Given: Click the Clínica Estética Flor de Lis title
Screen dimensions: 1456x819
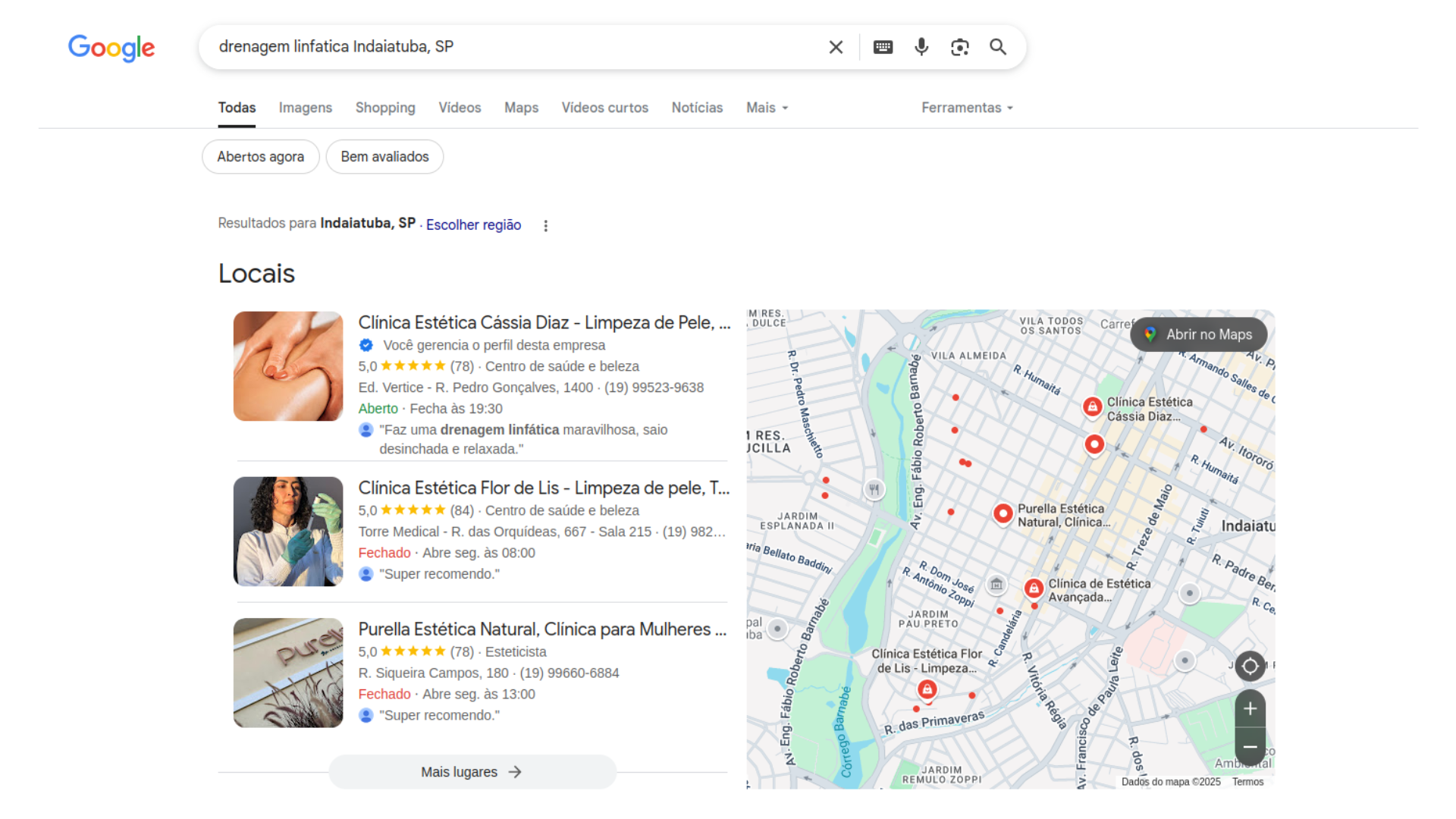Looking at the screenshot, I should coord(543,488).
